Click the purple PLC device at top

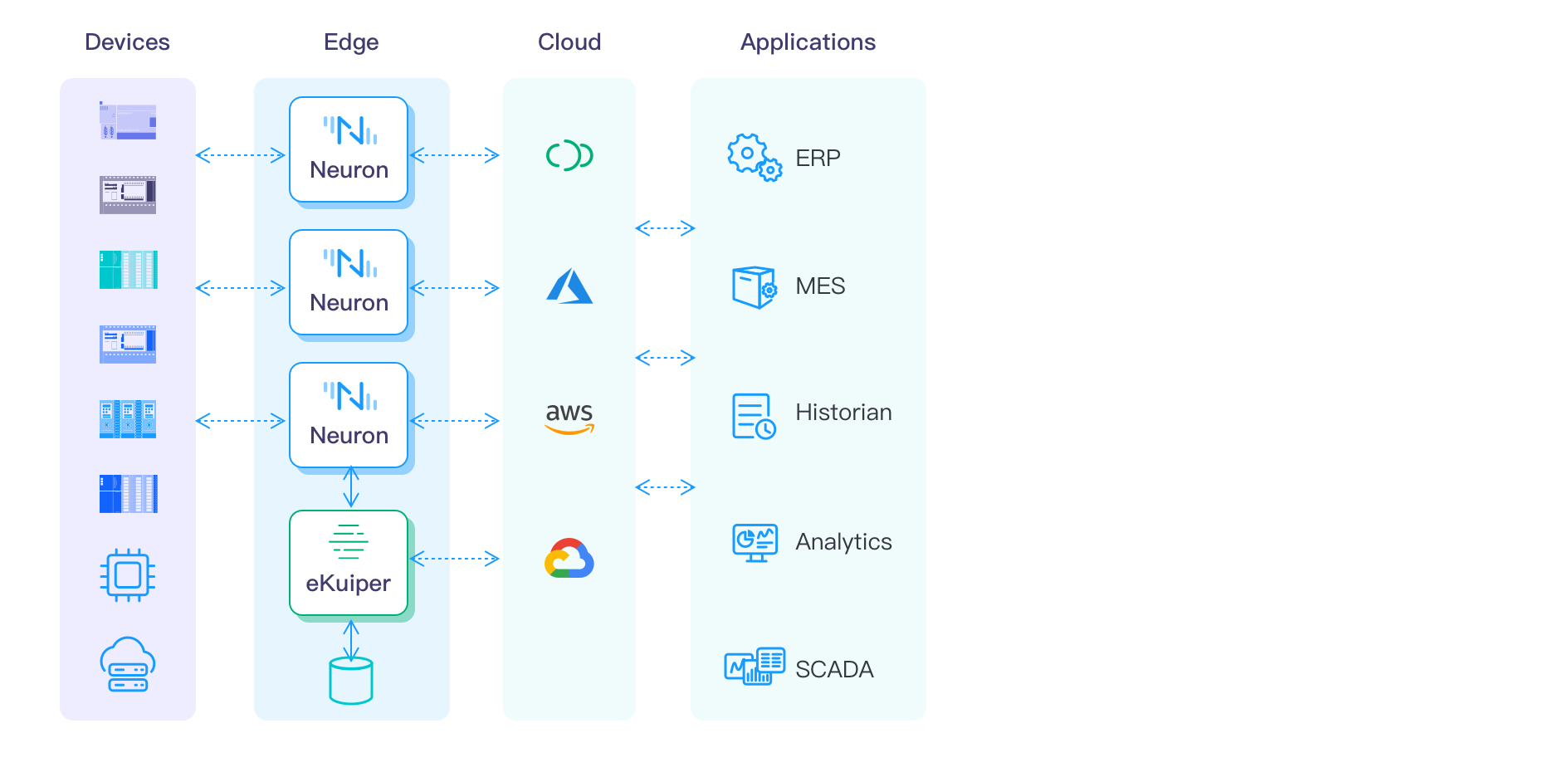click(x=128, y=120)
